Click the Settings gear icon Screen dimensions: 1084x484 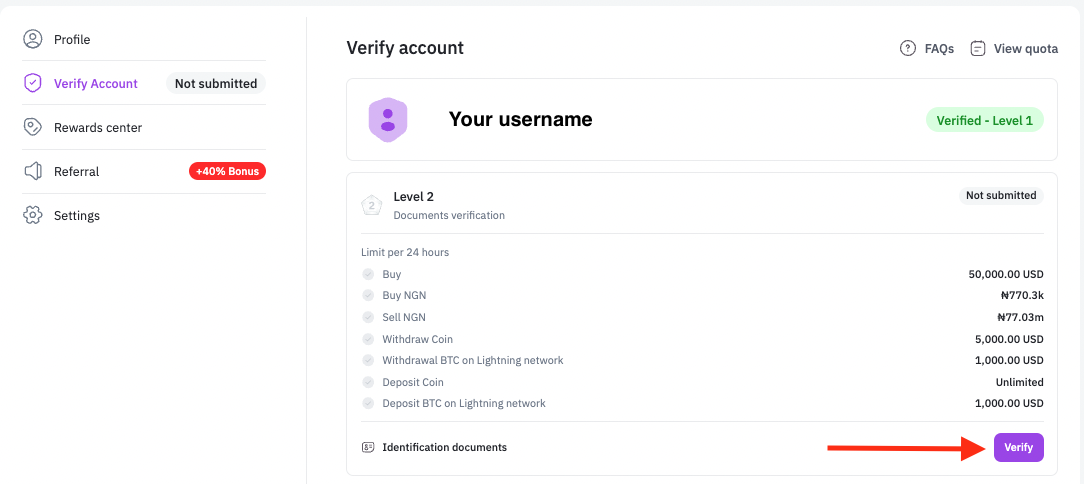click(x=33, y=215)
